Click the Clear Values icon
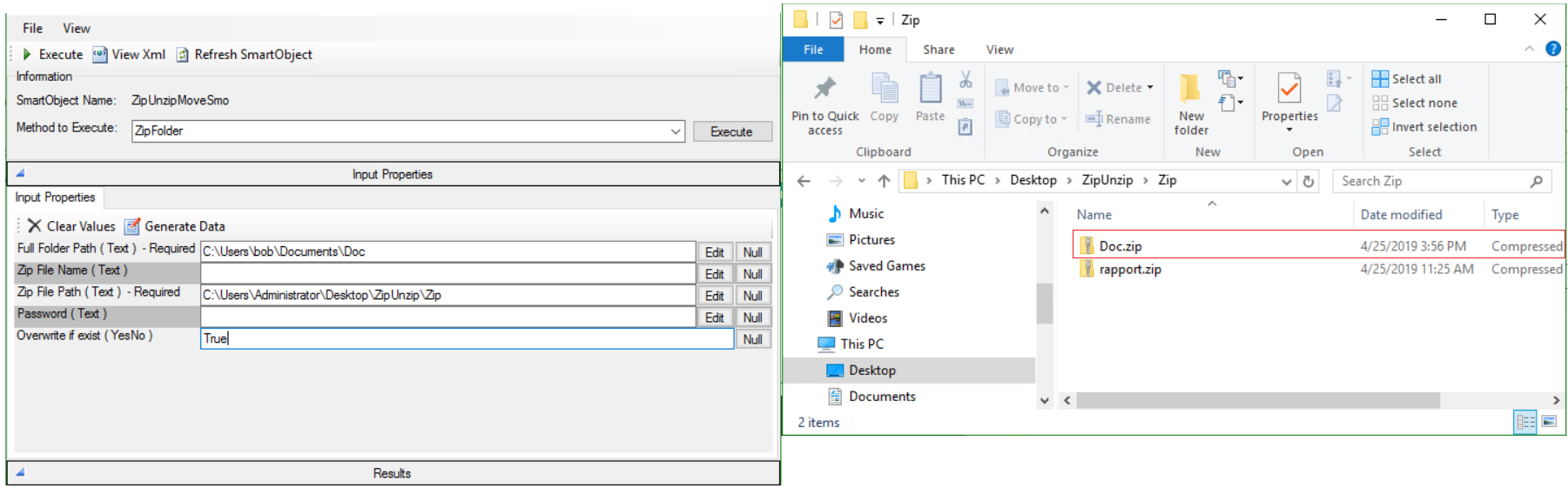This screenshot has height=495, width=1568. coord(34,226)
